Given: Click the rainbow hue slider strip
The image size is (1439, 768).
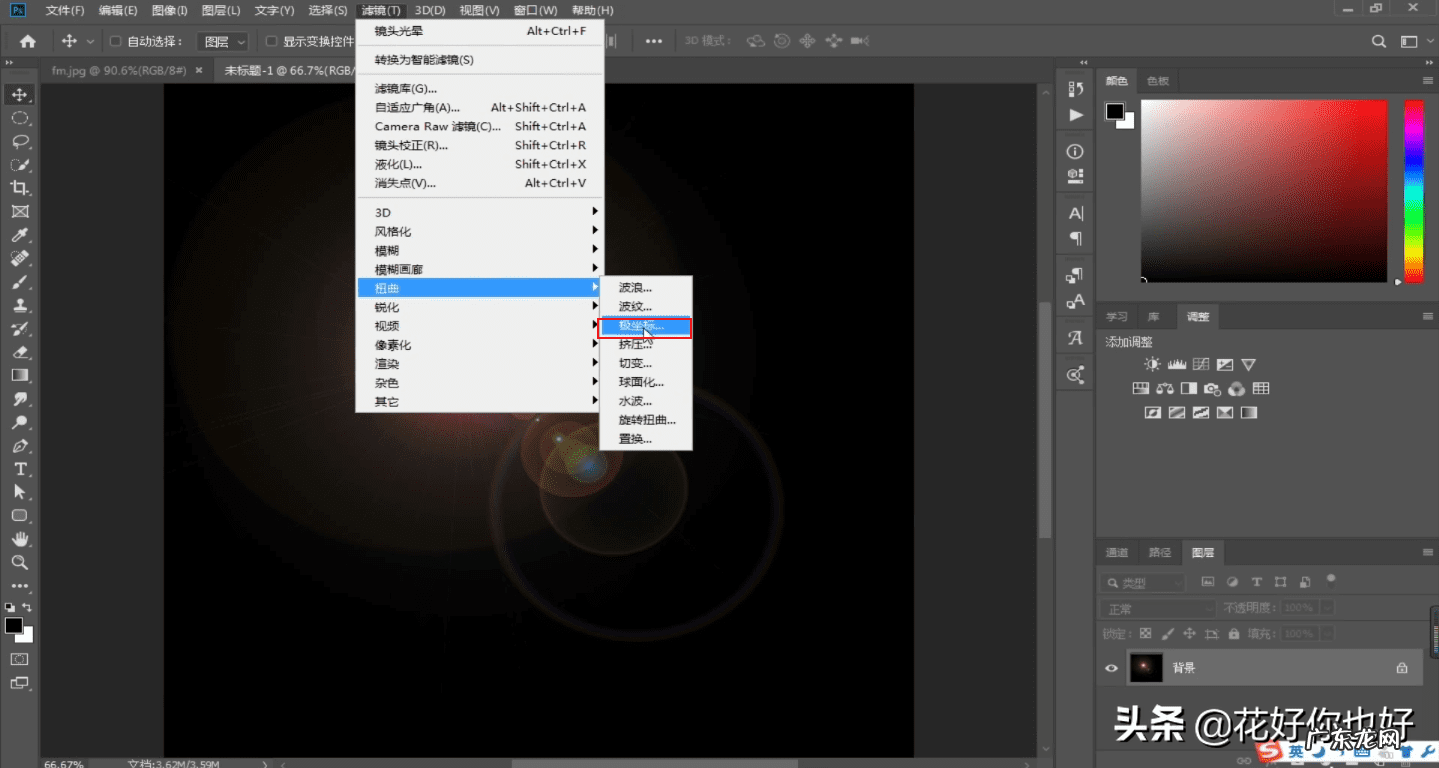Looking at the screenshot, I should tap(1413, 190).
